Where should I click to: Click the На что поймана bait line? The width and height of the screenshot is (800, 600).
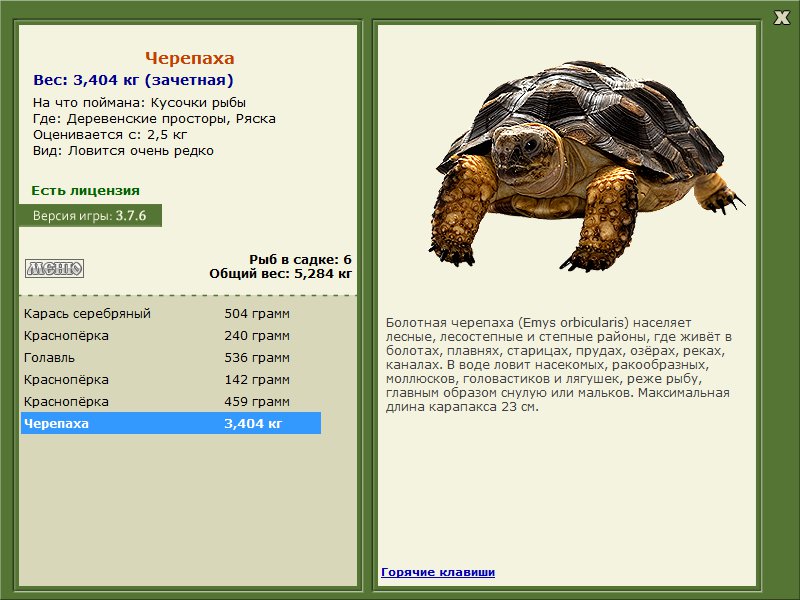(x=139, y=103)
